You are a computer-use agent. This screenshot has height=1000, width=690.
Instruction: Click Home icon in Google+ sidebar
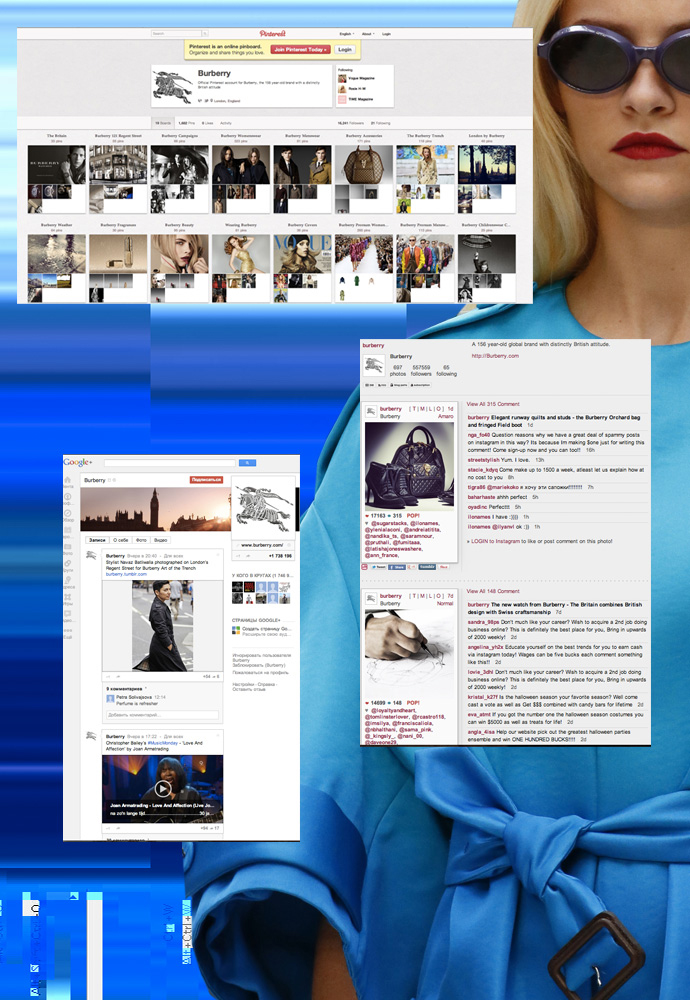(68, 480)
